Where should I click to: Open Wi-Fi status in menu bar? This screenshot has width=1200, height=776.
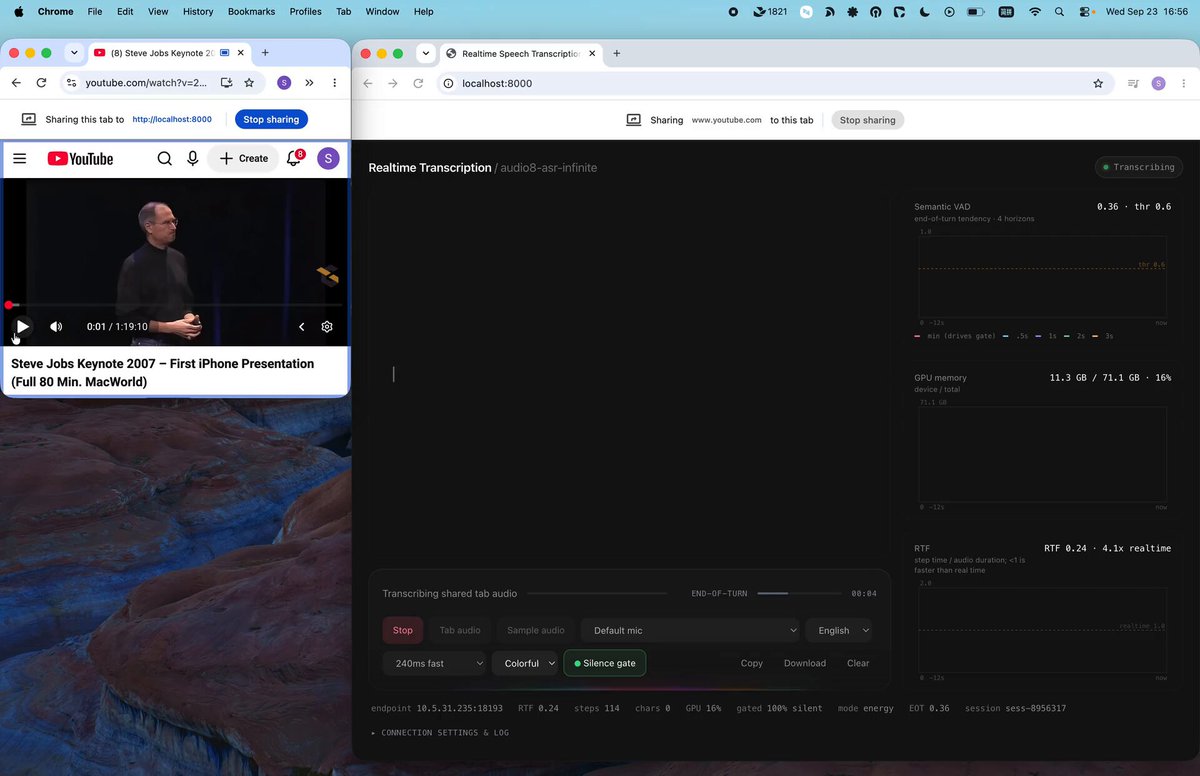pos(1035,12)
